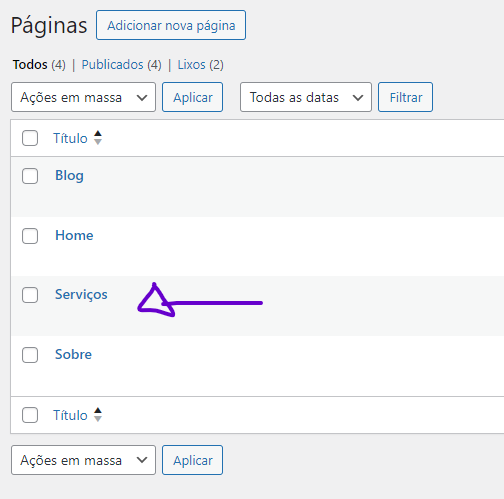The height and width of the screenshot is (499, 504).
Task: Toggle select-all checkbox in table header
Action: pyautogui.click(x=30, y=138)
